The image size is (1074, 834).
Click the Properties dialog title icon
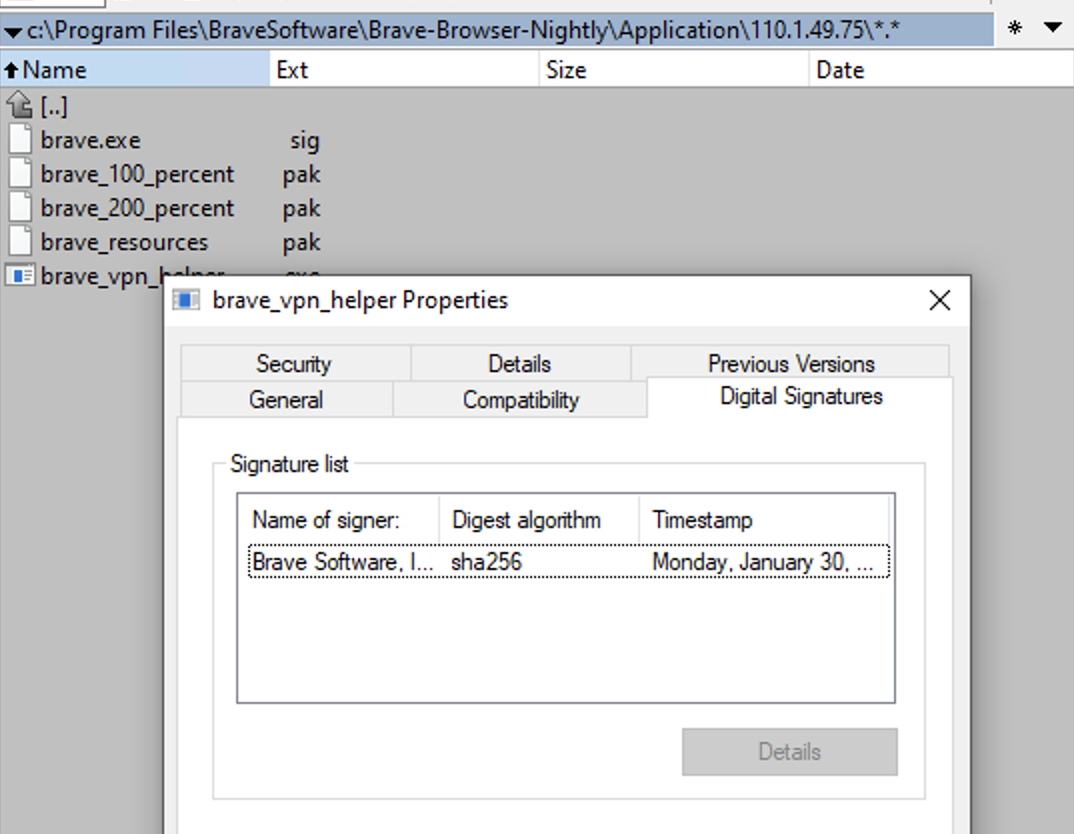coord(186,300)
